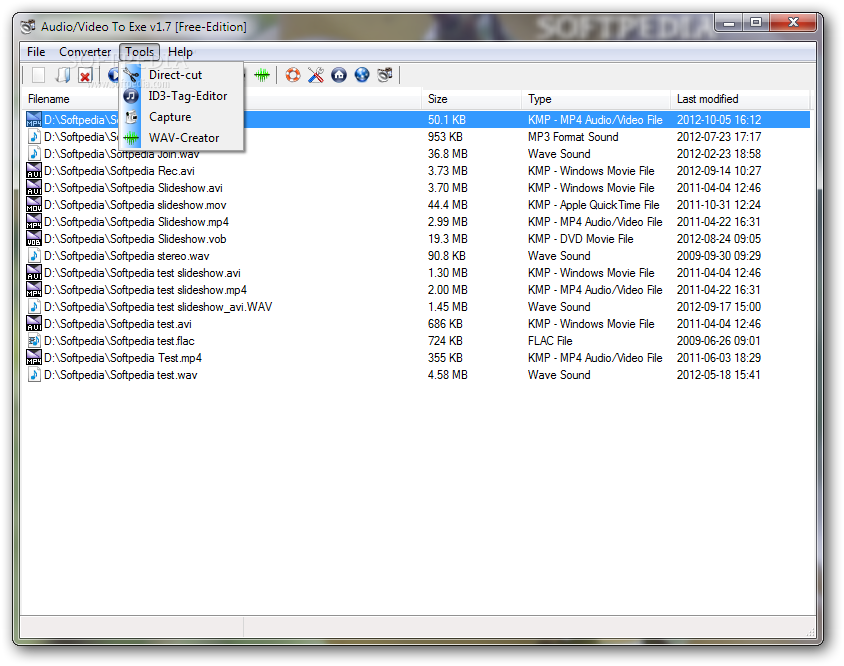Click the 36.8 MB size cell
The height and width of the screenshot is (666, 844).
click(447, 154)
